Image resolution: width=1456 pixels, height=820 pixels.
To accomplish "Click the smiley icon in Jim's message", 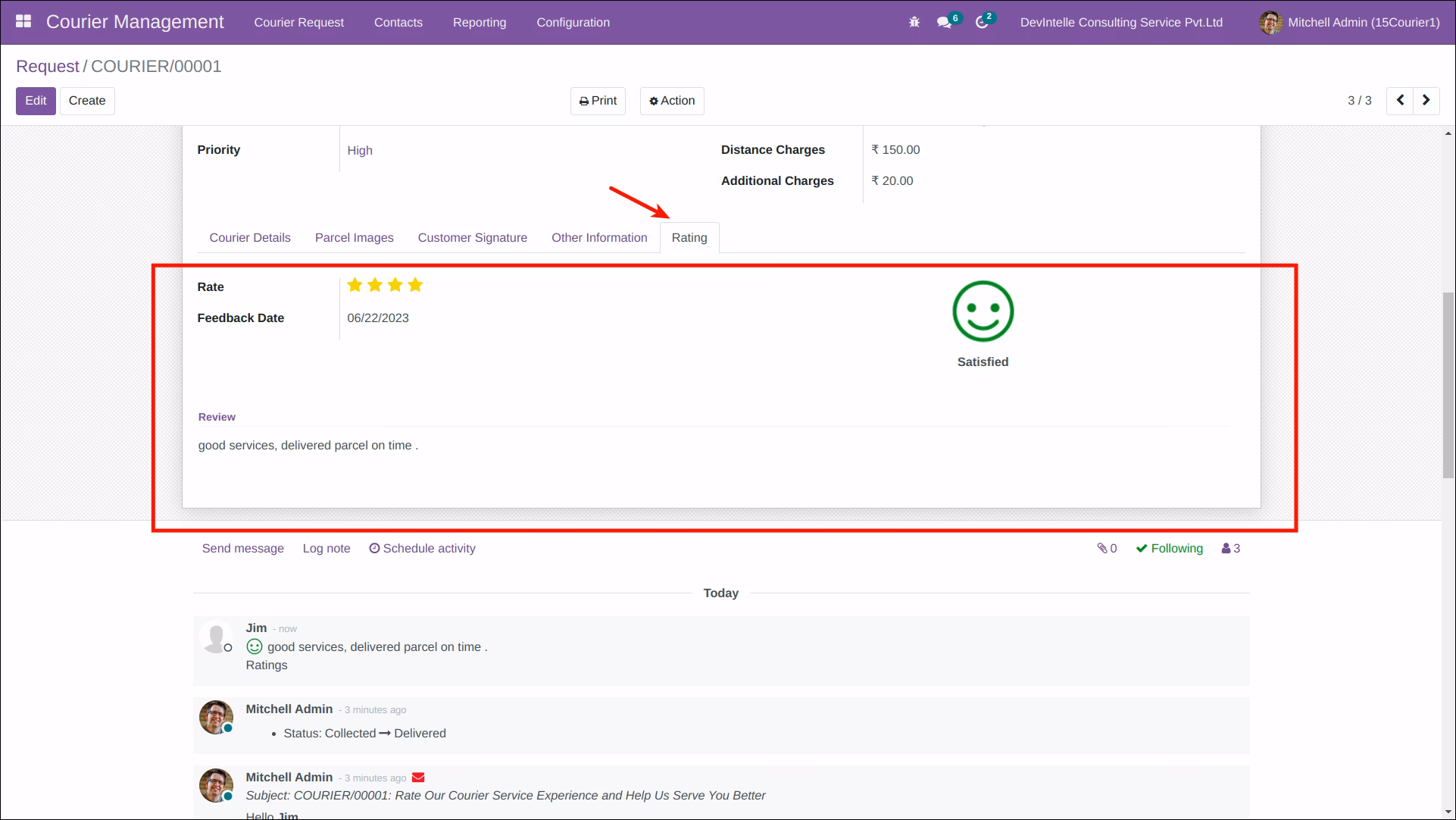I will [x=255, y=646].
